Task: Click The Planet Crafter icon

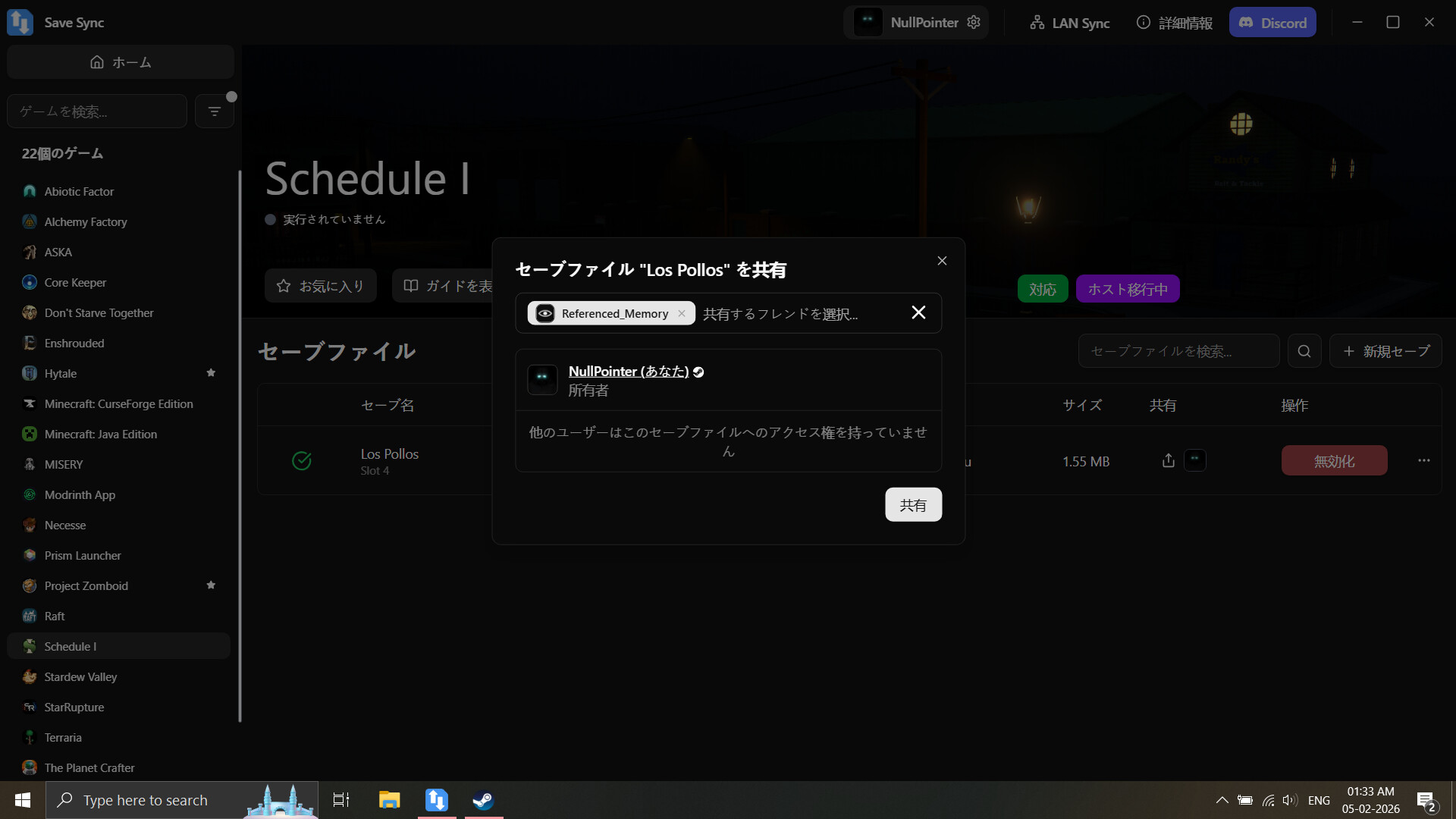Action: pos(30,767)
